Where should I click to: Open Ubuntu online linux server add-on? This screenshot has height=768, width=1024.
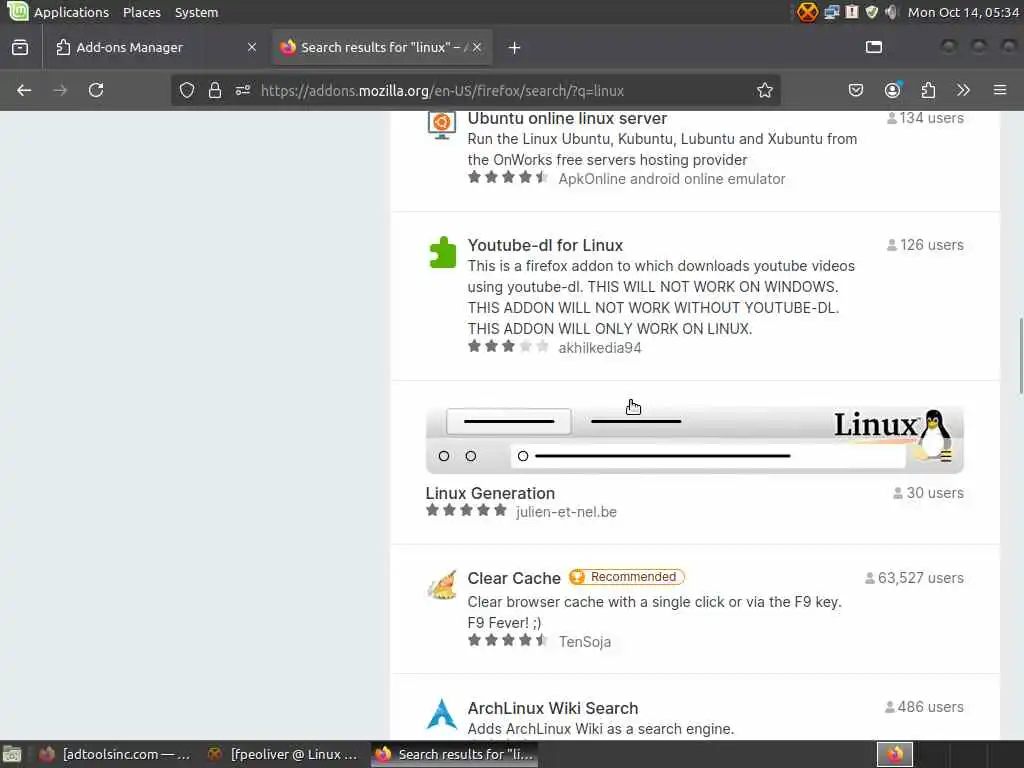click(x=567, y=118)
